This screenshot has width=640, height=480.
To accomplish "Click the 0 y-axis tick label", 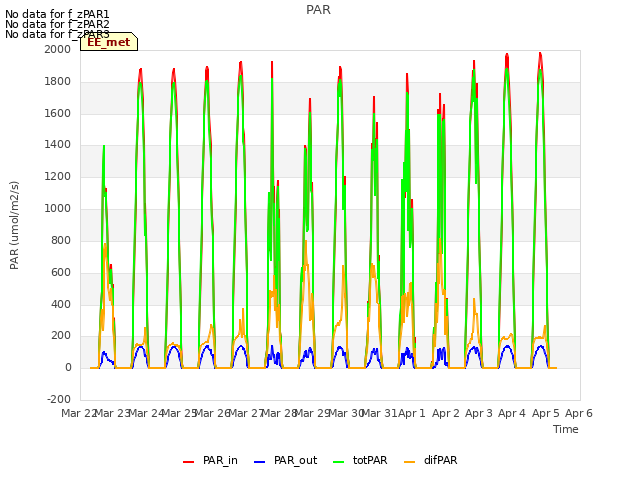I will tap(68, 367).
